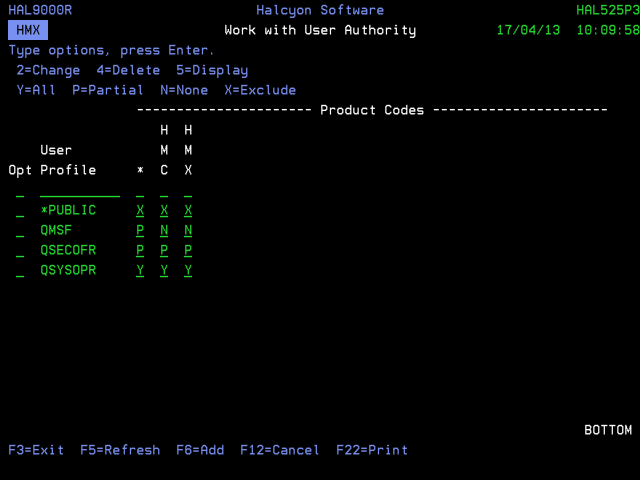Select QMSF's asterisk column value P

click(140, 231)
